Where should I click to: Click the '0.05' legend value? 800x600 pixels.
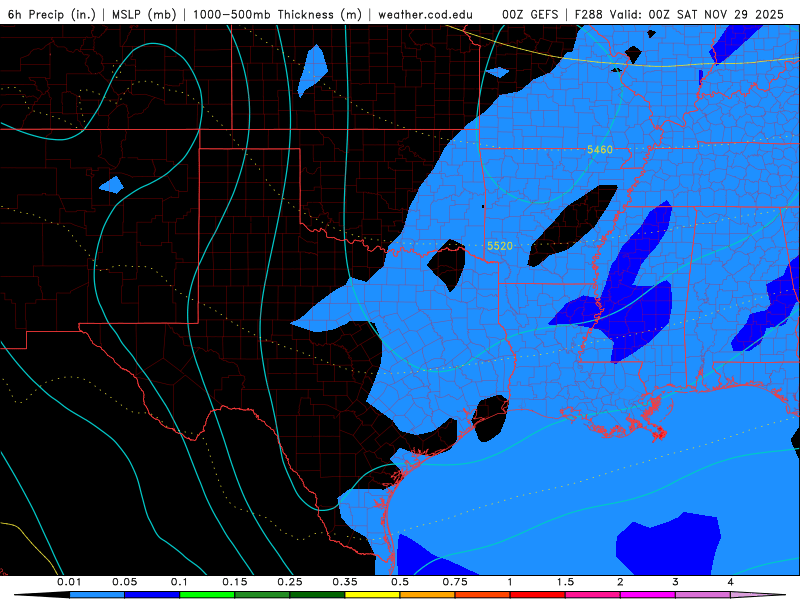(124, 582)
